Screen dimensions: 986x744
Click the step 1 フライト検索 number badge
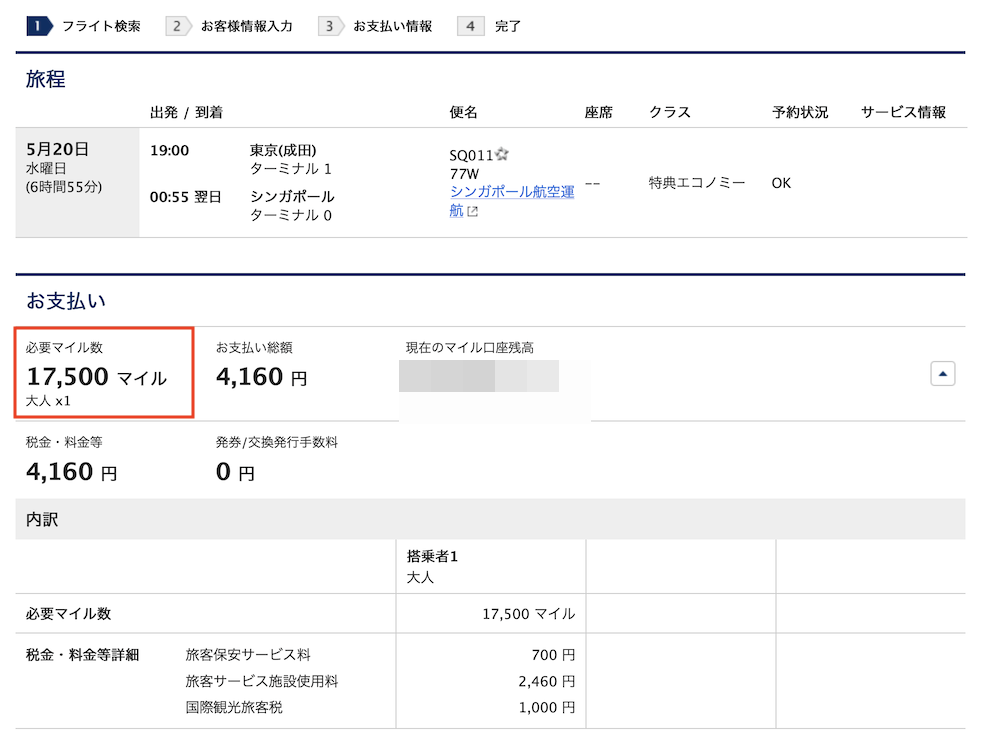(x=38, y=25)
